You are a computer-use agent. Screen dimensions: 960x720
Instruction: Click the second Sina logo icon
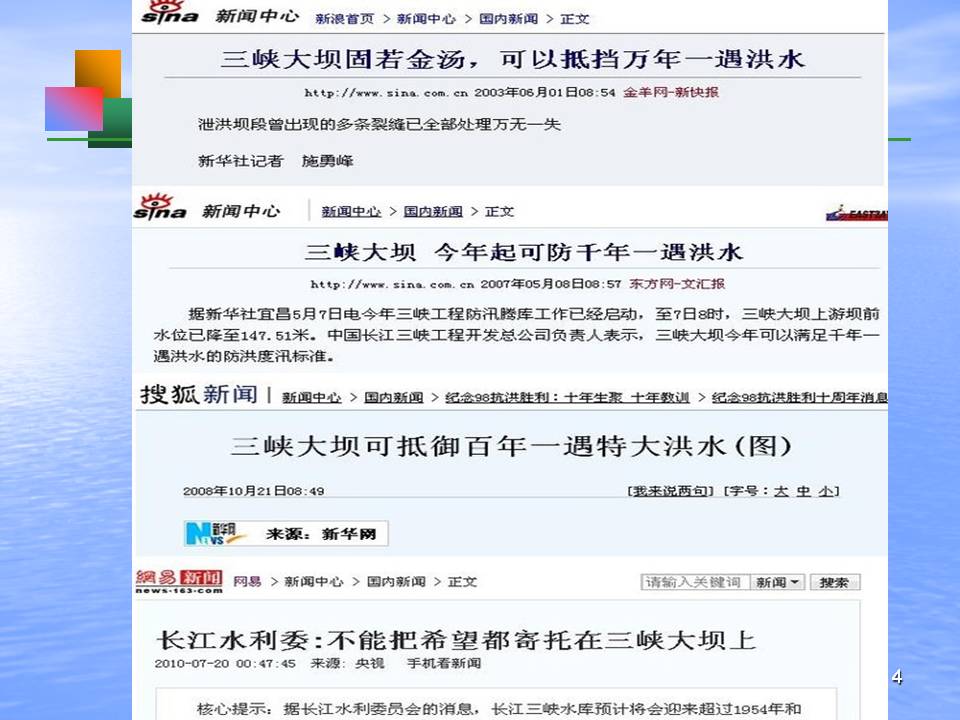[160, 207]
